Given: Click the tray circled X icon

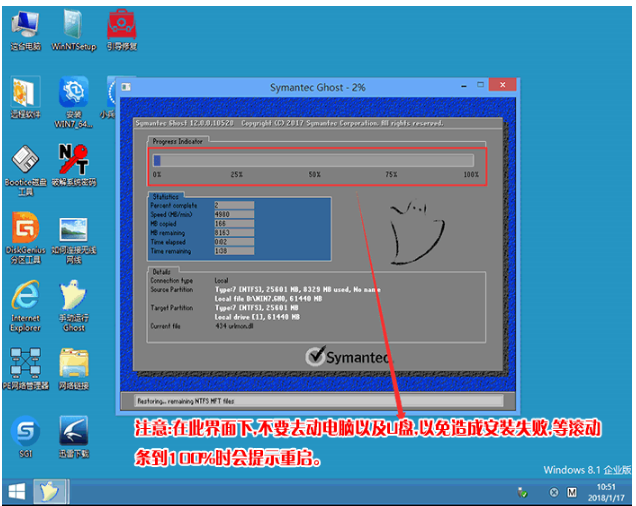Looking at the screenshot, I should pos(554,492).
